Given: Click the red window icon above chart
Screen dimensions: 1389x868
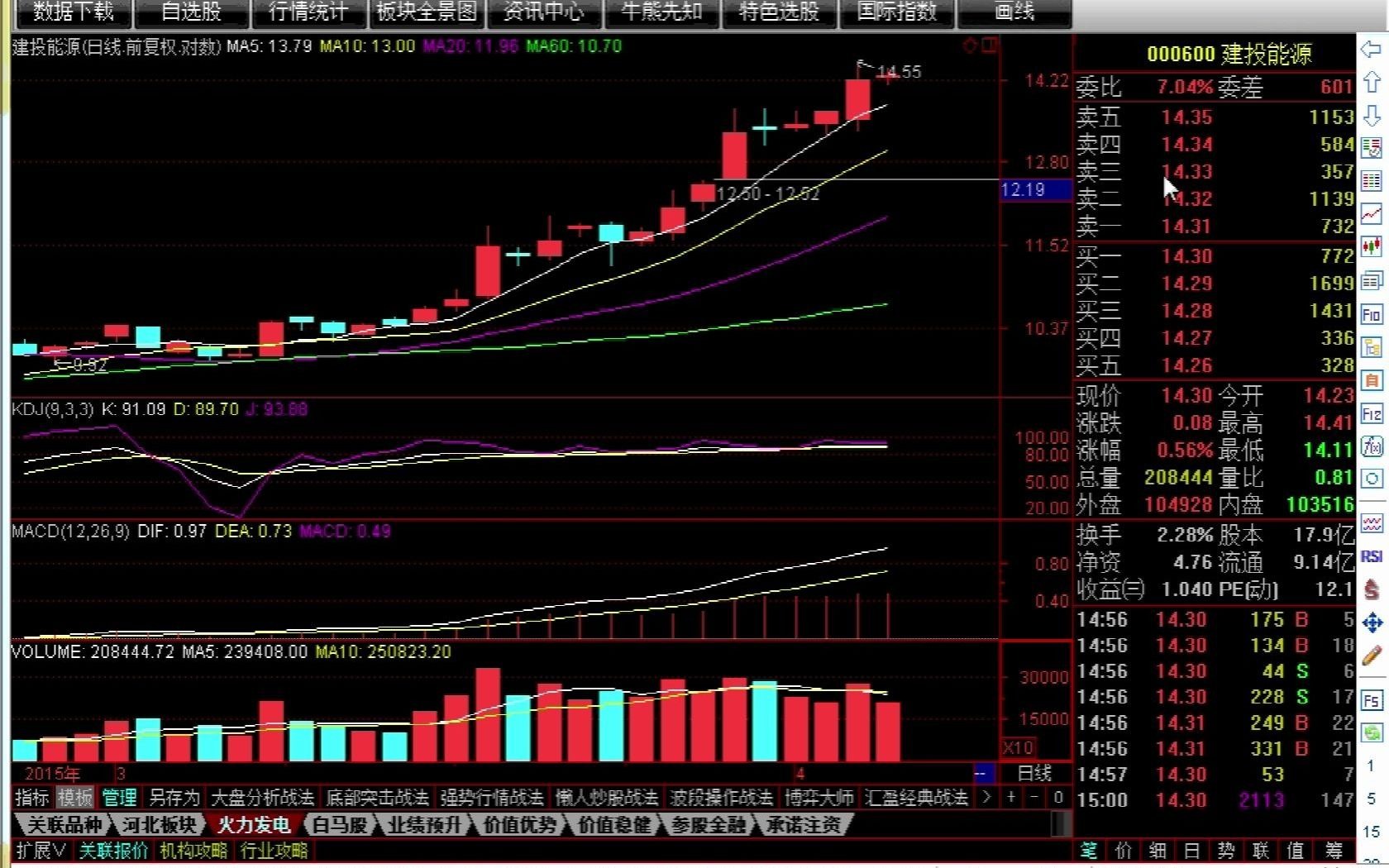Looking at the screenshot, I should [989, 46].
